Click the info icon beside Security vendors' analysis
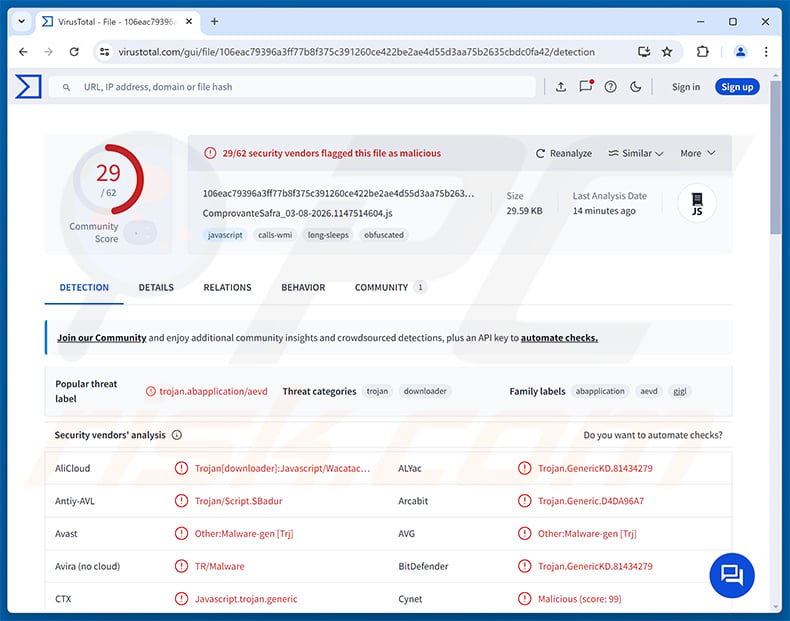 coord(177,435)
